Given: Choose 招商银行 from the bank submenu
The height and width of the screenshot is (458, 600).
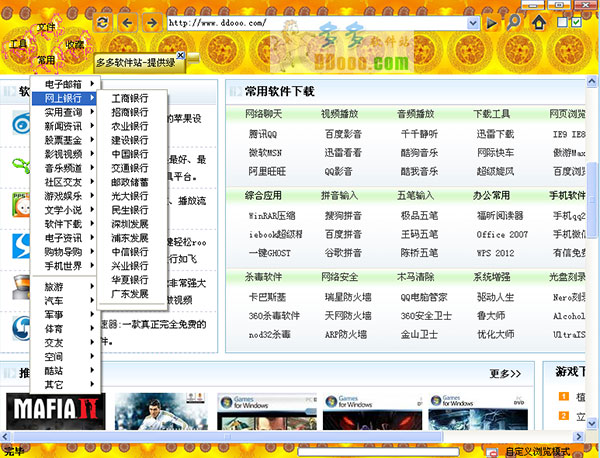Looking at the screenshot, I should tap(130, 112).
